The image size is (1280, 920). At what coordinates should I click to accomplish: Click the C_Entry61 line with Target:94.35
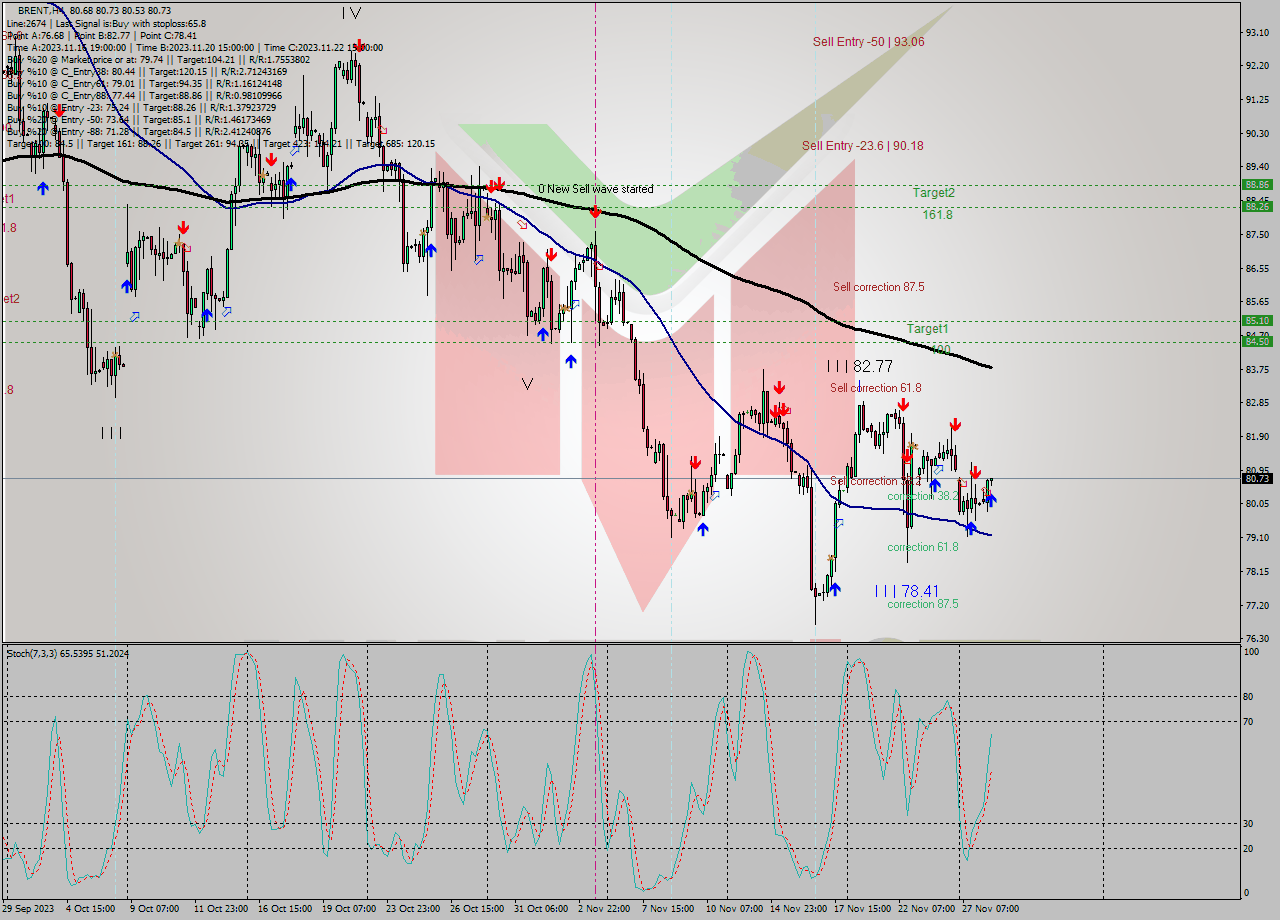pos(147,83)
